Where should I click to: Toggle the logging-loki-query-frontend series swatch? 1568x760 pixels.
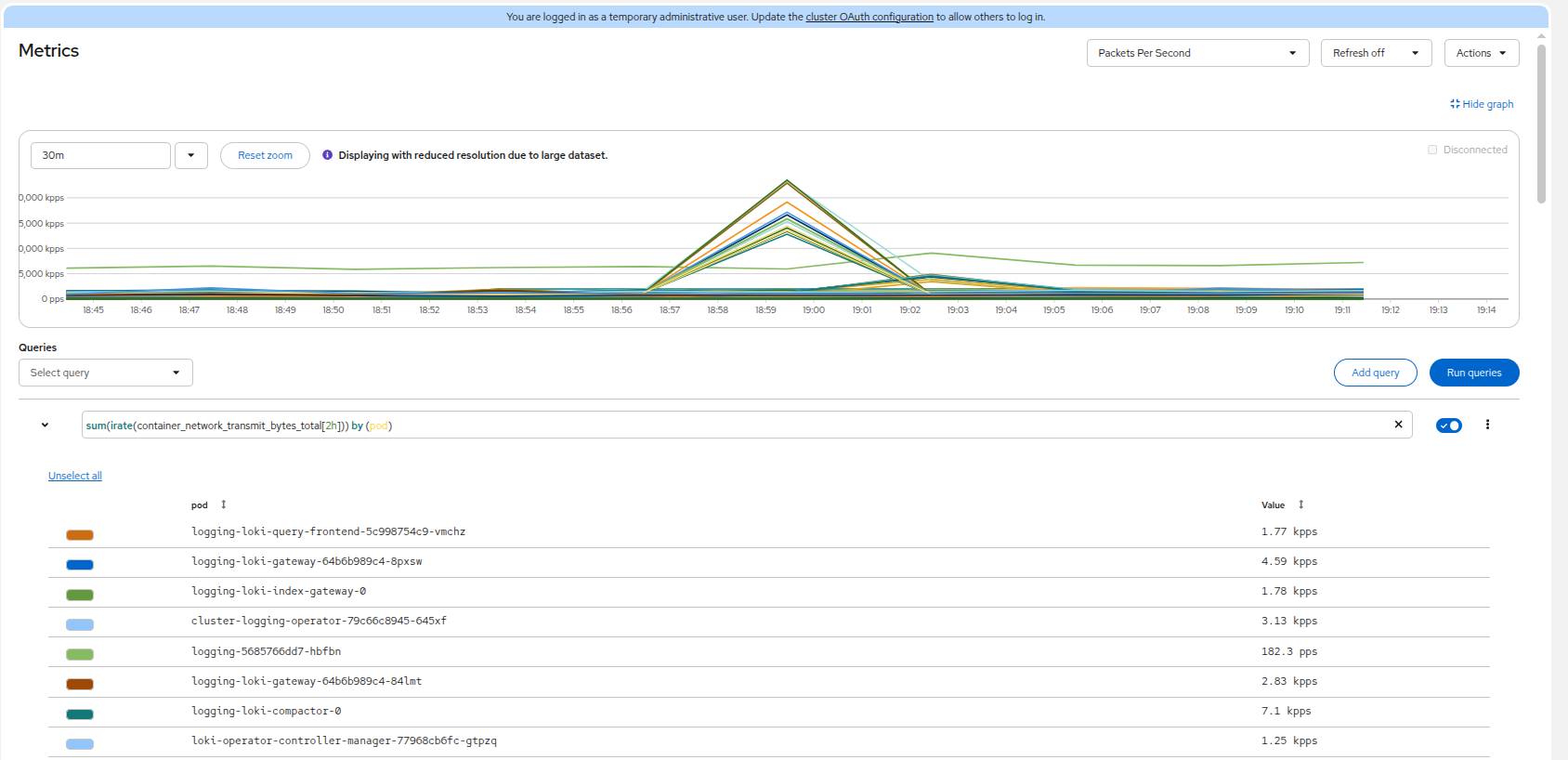[80, 534]
